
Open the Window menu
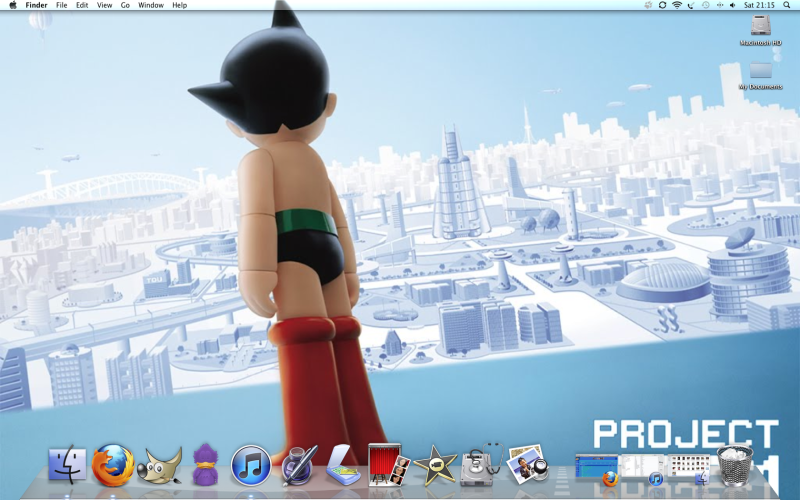click(x=151, y=5)
